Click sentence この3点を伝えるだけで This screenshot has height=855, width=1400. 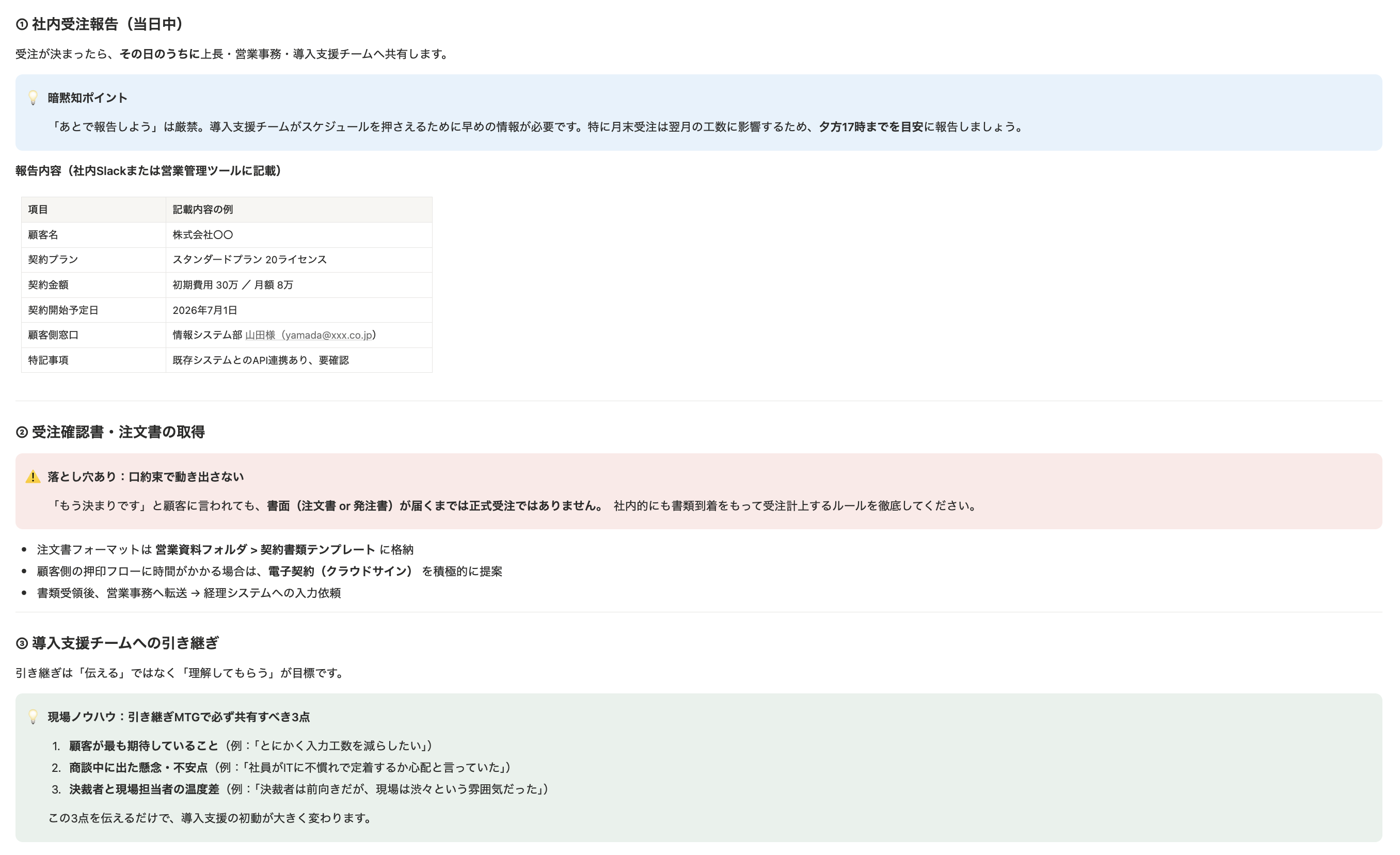click(x=211, y=818)
